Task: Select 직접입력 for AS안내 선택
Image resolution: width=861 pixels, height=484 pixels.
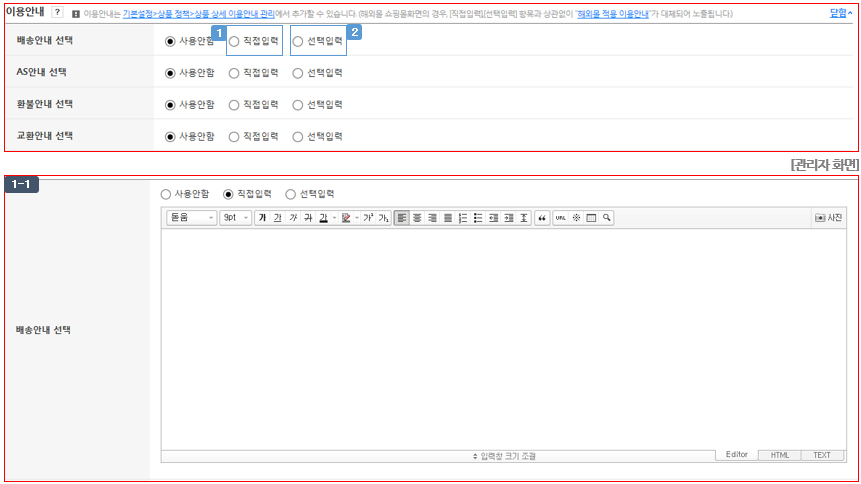Action: 234,73
